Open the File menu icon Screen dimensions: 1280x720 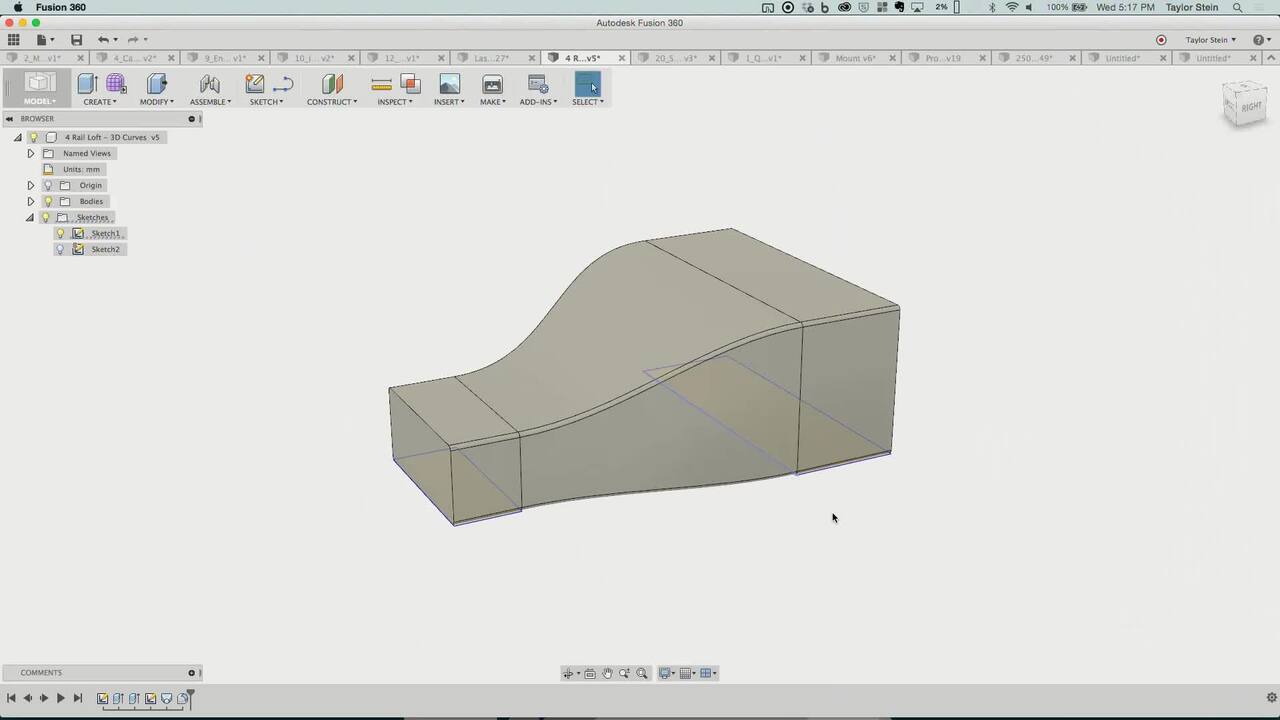point(42,40)
